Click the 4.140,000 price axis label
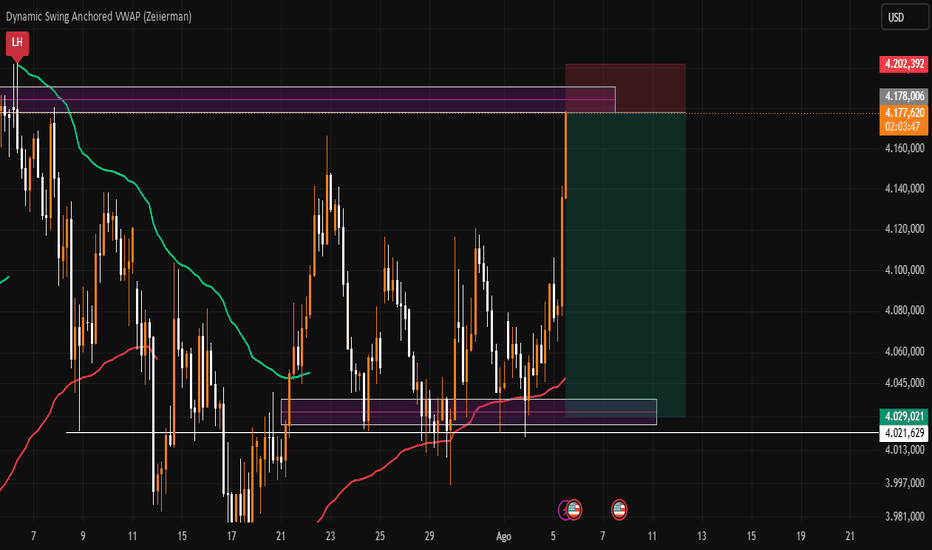This screenshot has height=550, width=932. [904, 188]
